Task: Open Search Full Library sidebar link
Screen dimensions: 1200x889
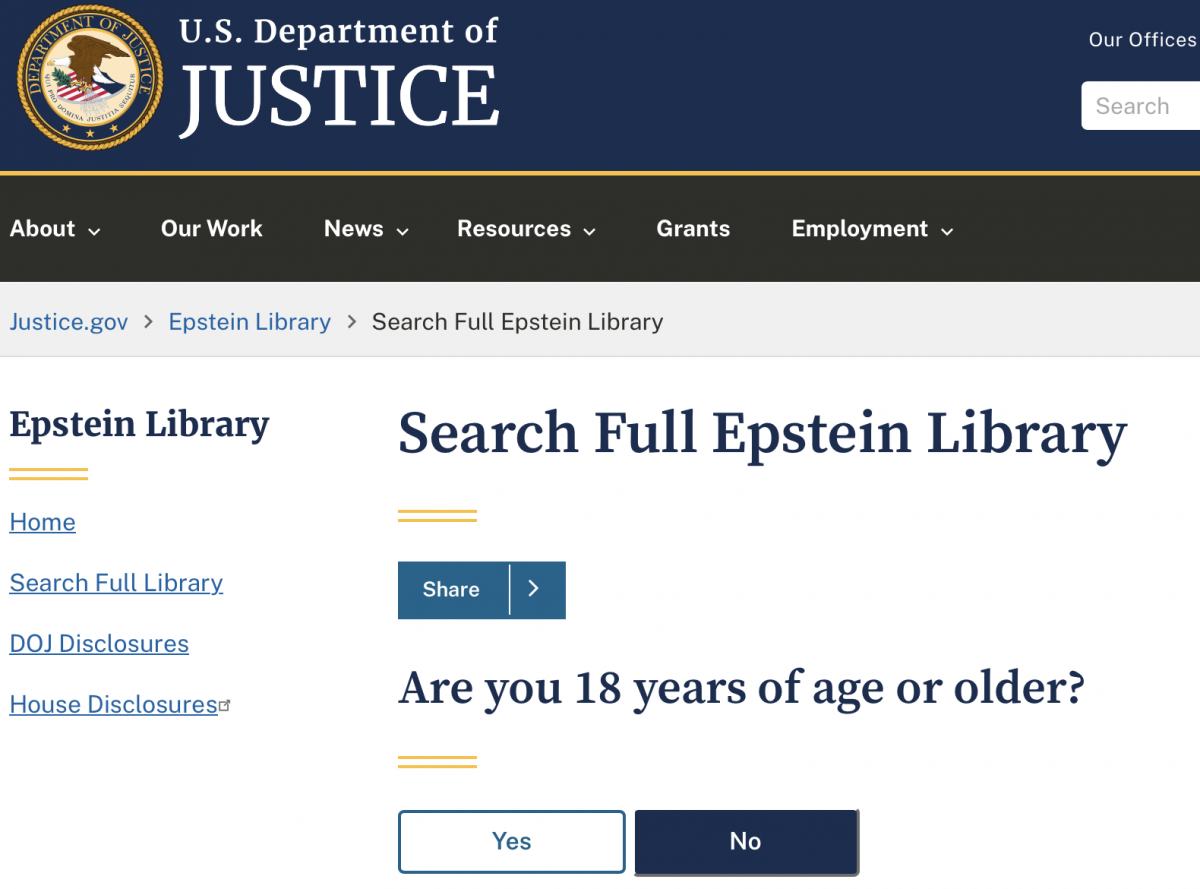Action: (x=116, y=583)
